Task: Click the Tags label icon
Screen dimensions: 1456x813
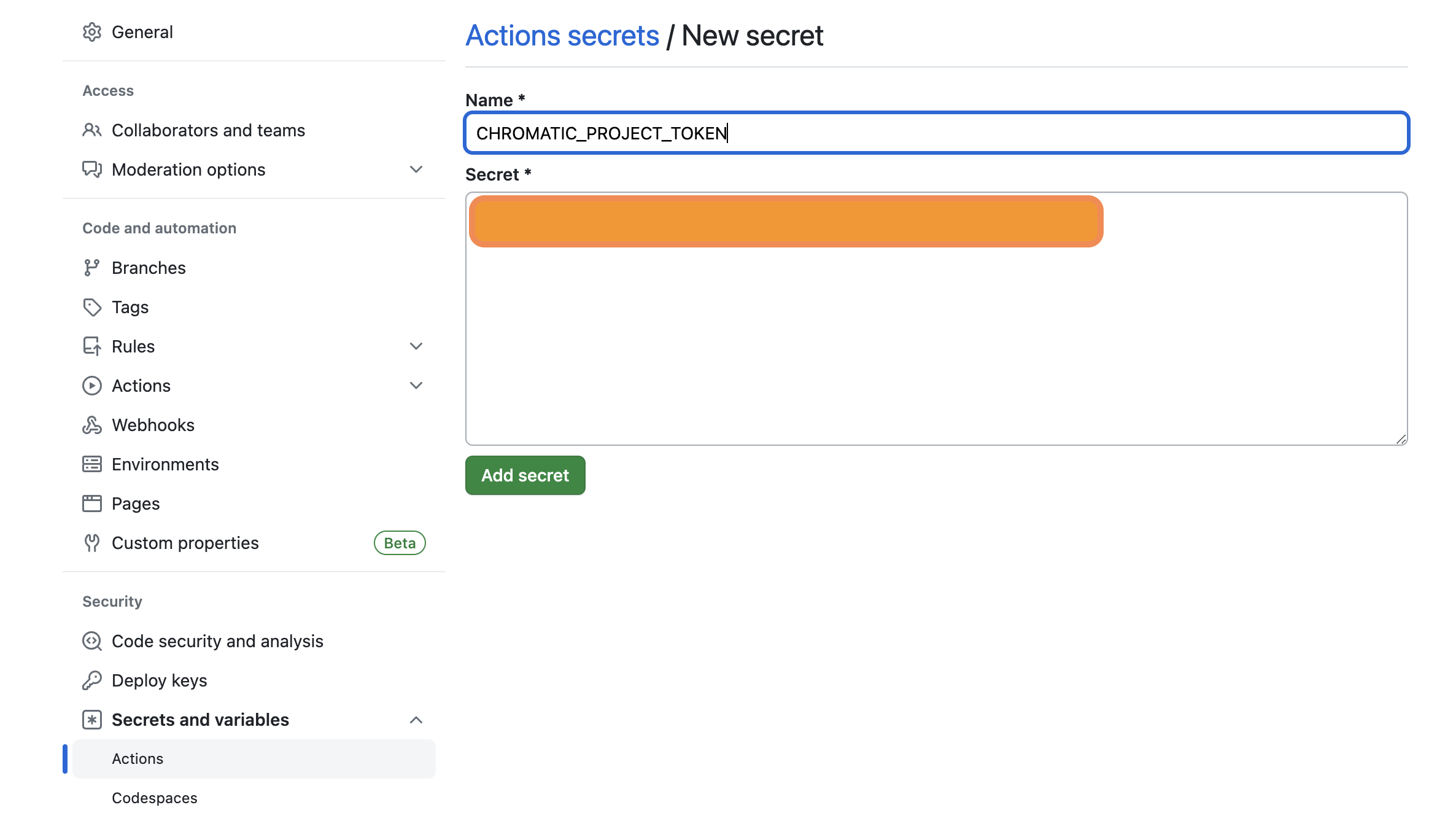Action: click(x=92, y=307)
